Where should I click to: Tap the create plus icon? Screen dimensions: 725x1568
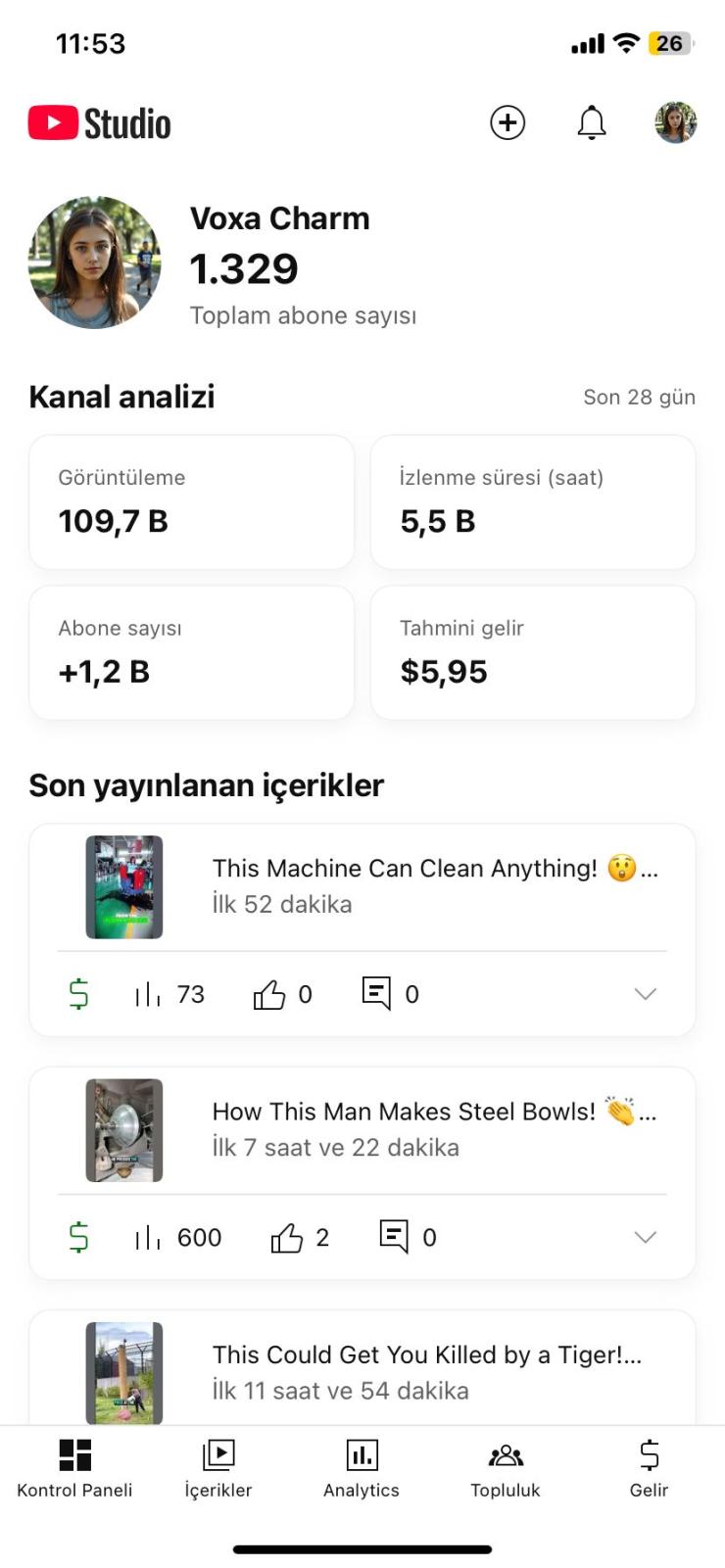pos(507,122)
